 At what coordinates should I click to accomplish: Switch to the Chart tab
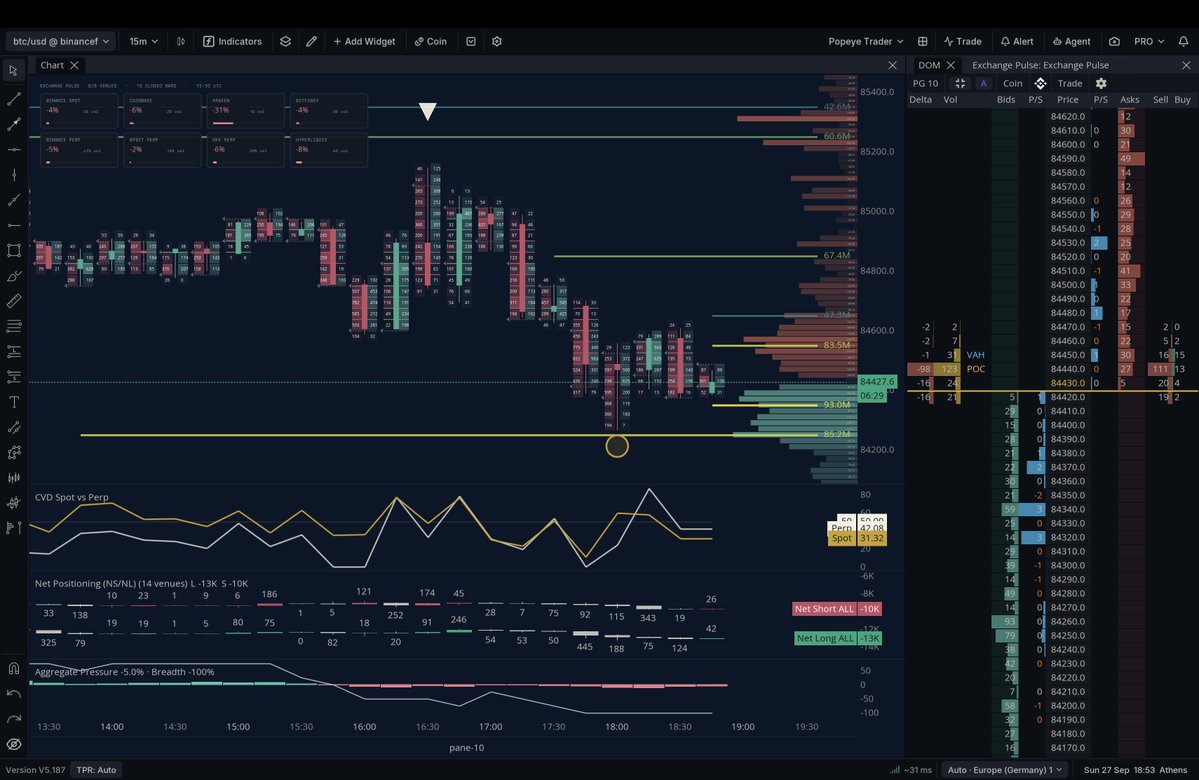(x=52, y=65)
